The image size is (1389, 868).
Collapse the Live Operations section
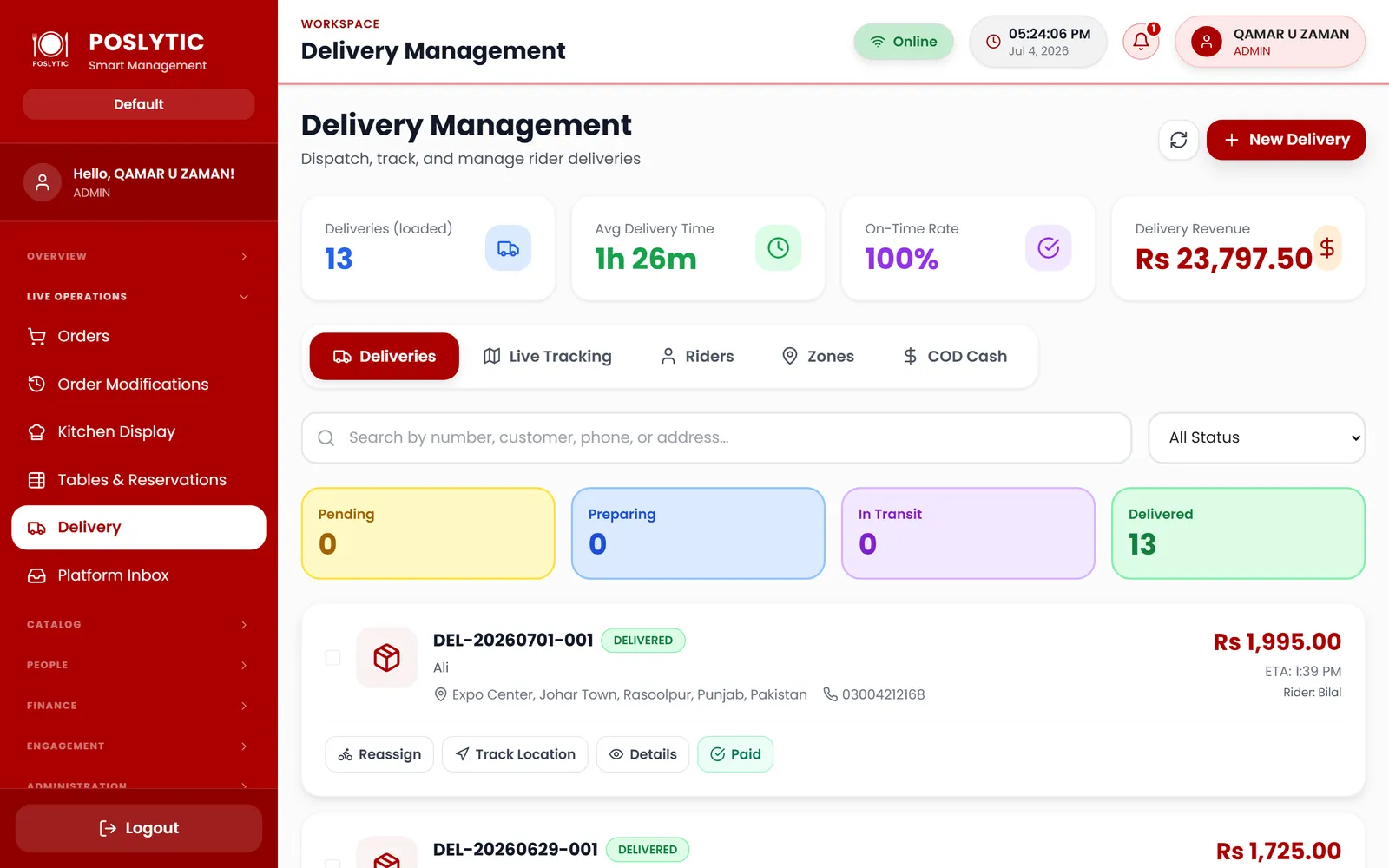pyautogui.click(x=139, y=297)
